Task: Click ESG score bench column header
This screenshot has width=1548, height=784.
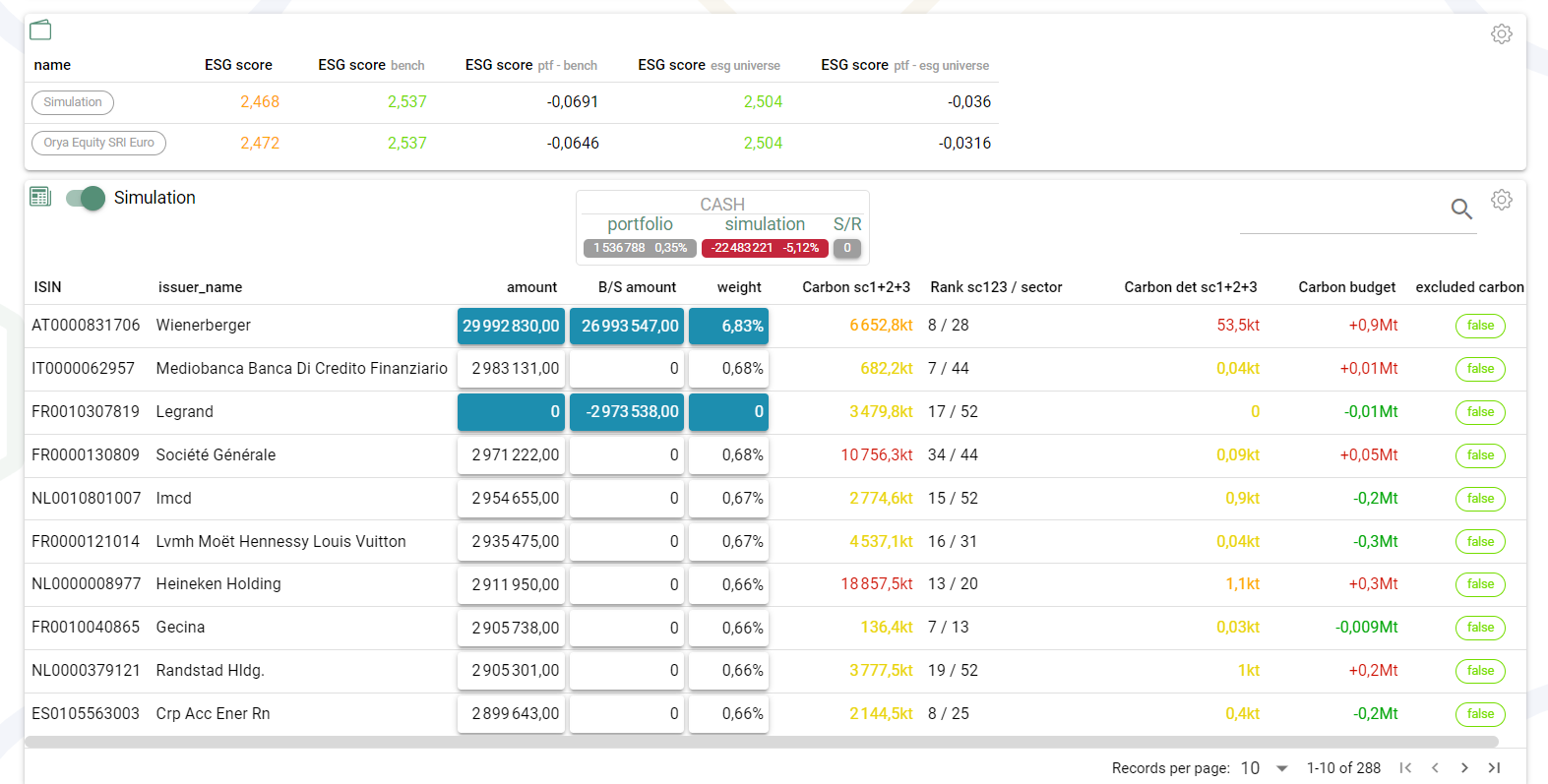Action: coord(371,65)
